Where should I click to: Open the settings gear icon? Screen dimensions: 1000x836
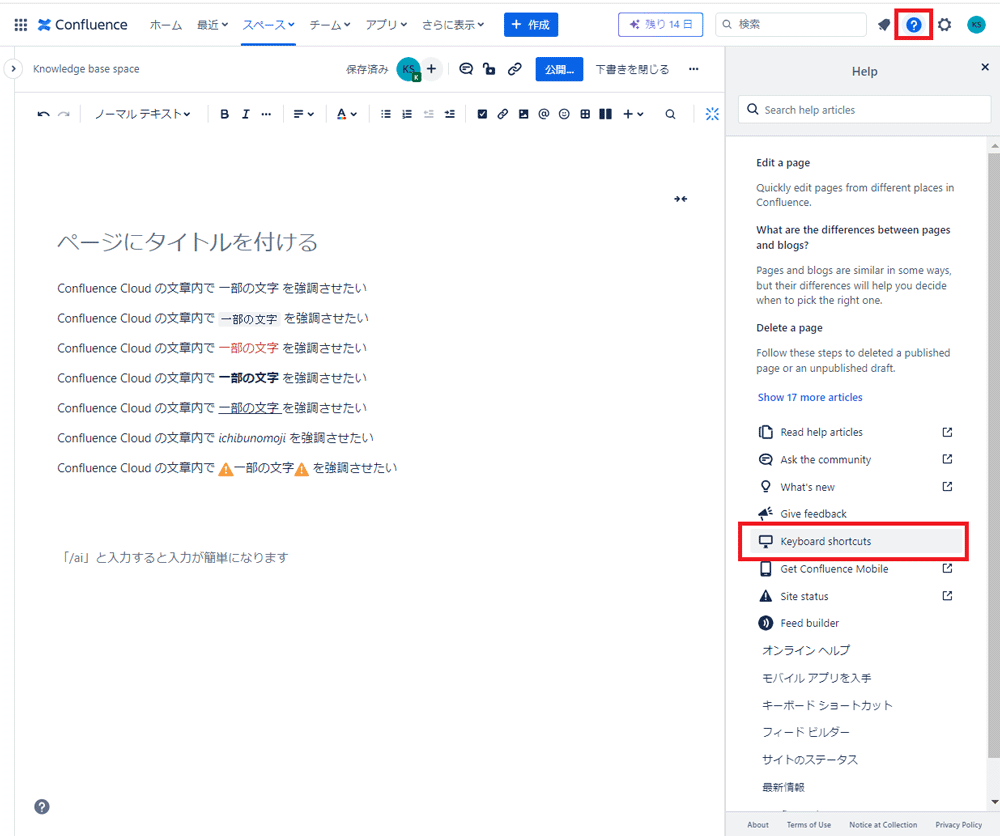click(x=944, y=25)
